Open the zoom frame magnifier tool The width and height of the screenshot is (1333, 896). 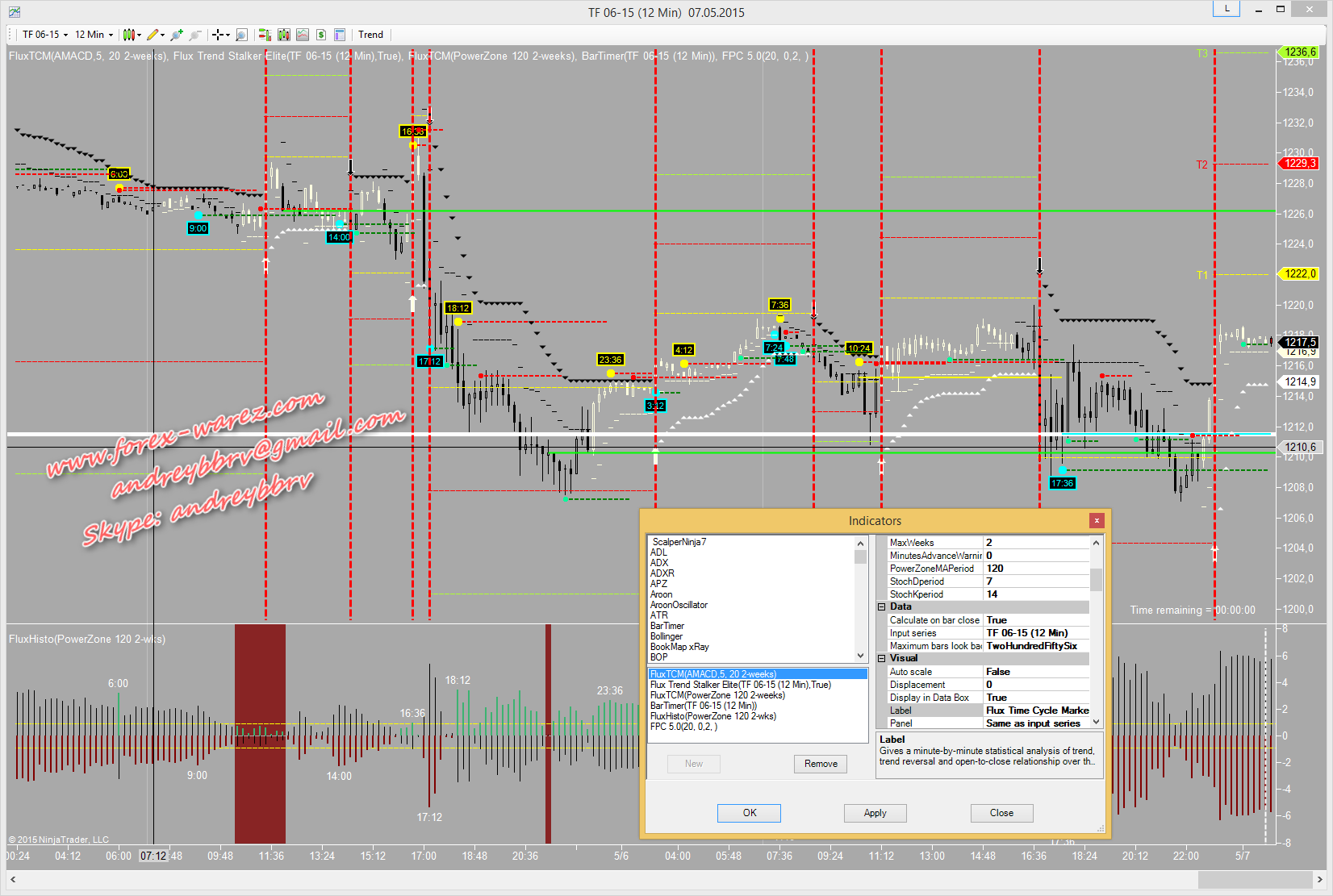point(241,35)
